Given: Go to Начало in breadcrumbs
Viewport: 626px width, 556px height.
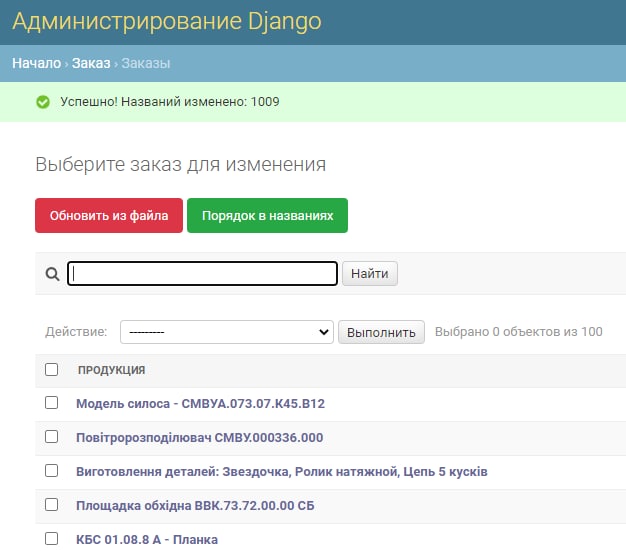Looking at the screenshot, I should point(36,63).
